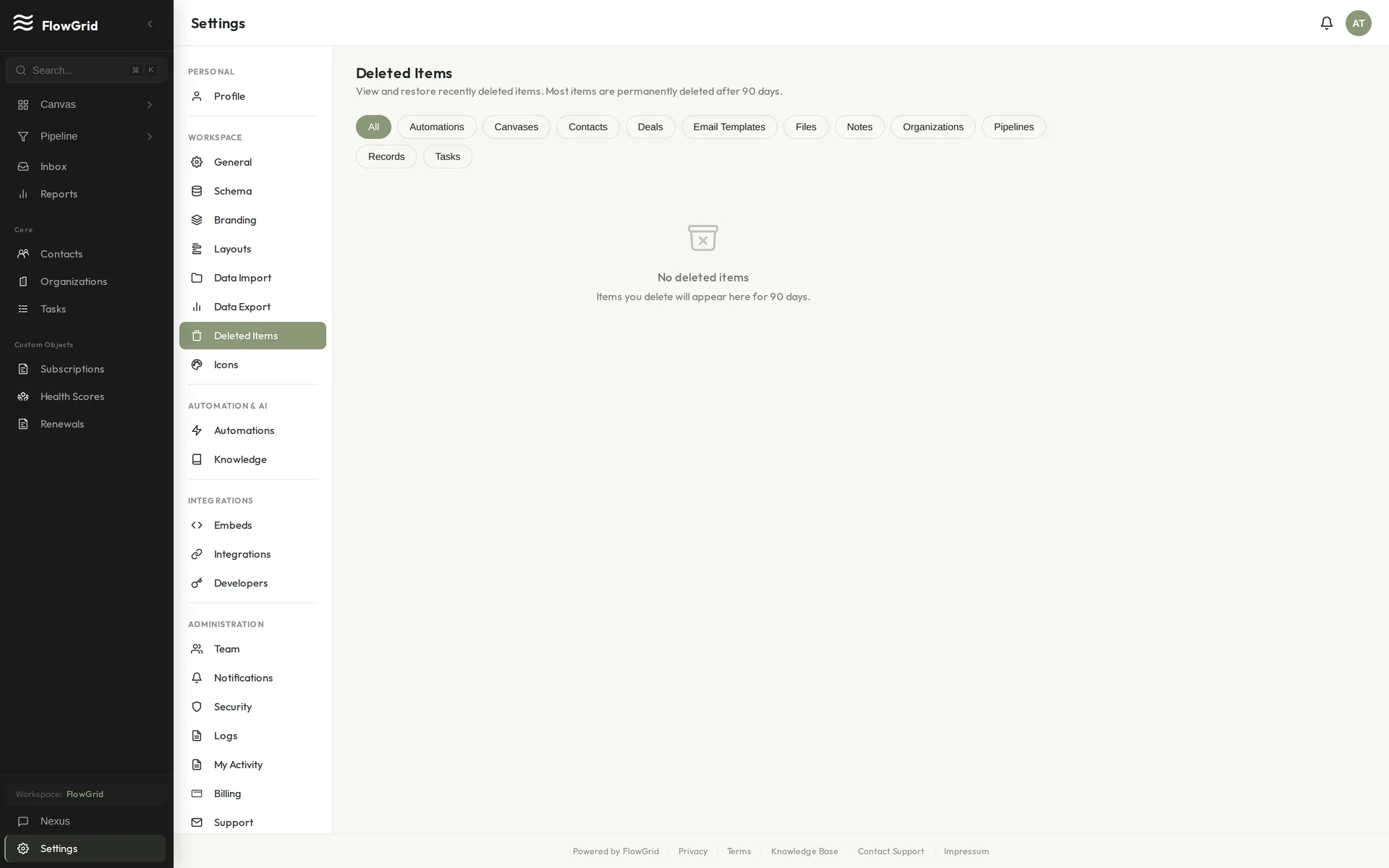Screen dimensions: 1389x868
Task: Open the Privacy footer link
Action: point(692,851)
